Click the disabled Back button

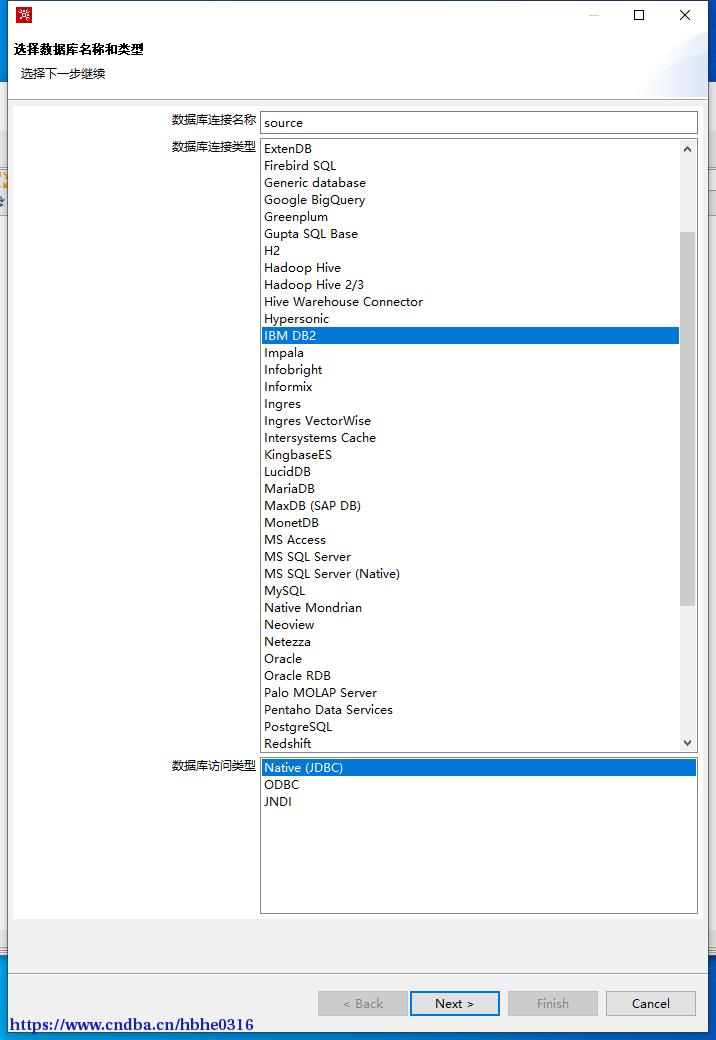[363, 1004]
